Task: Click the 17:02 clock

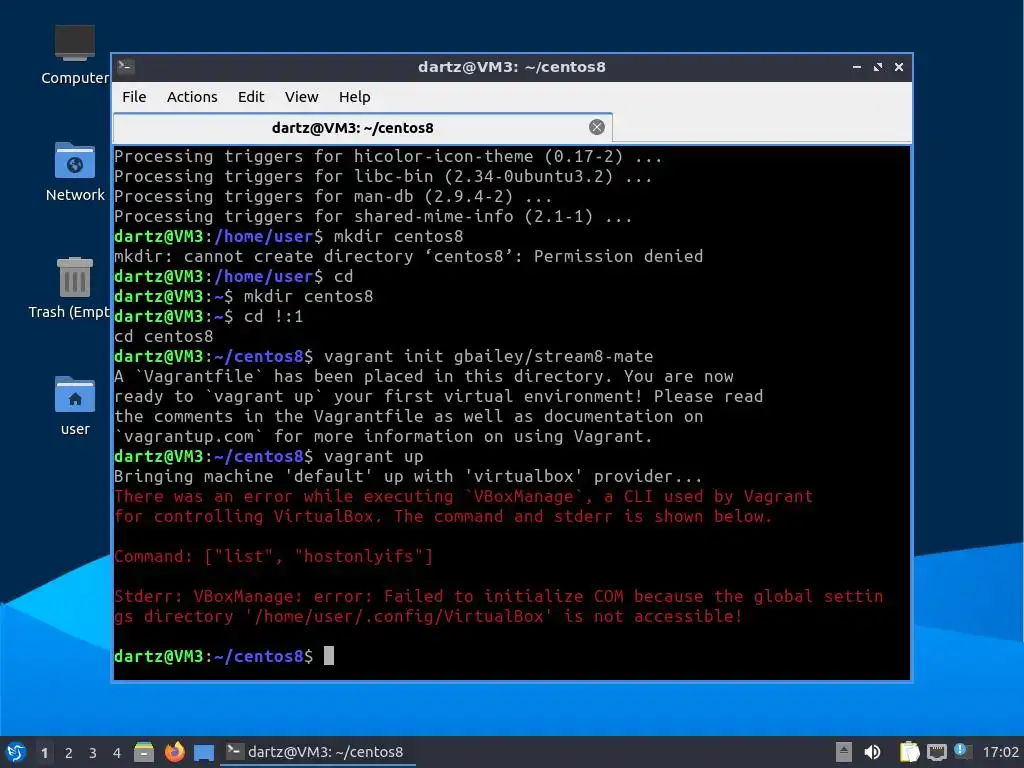Action: tap(1000, 752)
